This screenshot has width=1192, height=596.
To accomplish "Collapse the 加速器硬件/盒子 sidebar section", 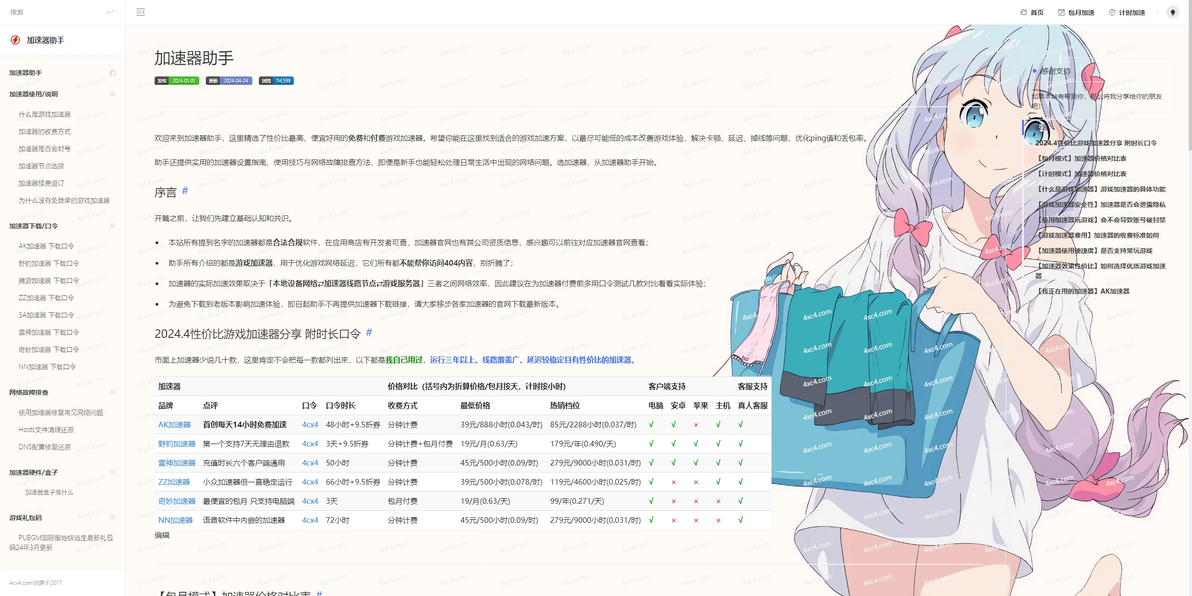I will click(113, 472).
